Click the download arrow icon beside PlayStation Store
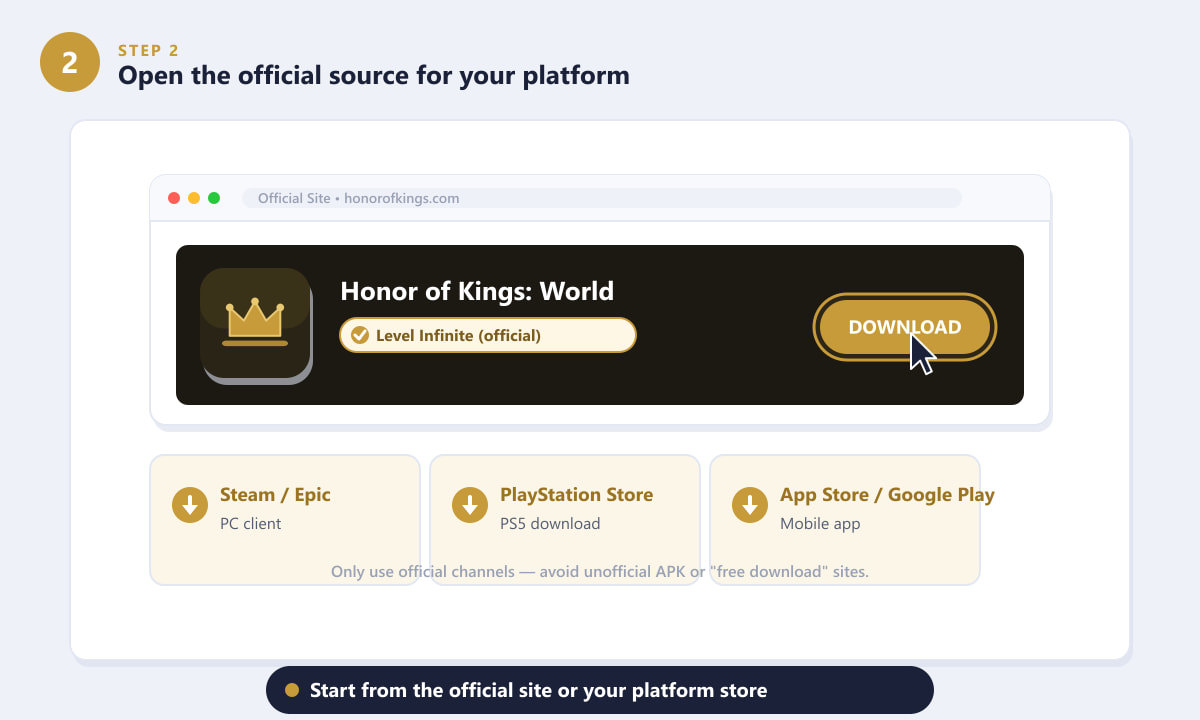The height and width of the screenshot is (720, 1200). [x=470, y=504]
